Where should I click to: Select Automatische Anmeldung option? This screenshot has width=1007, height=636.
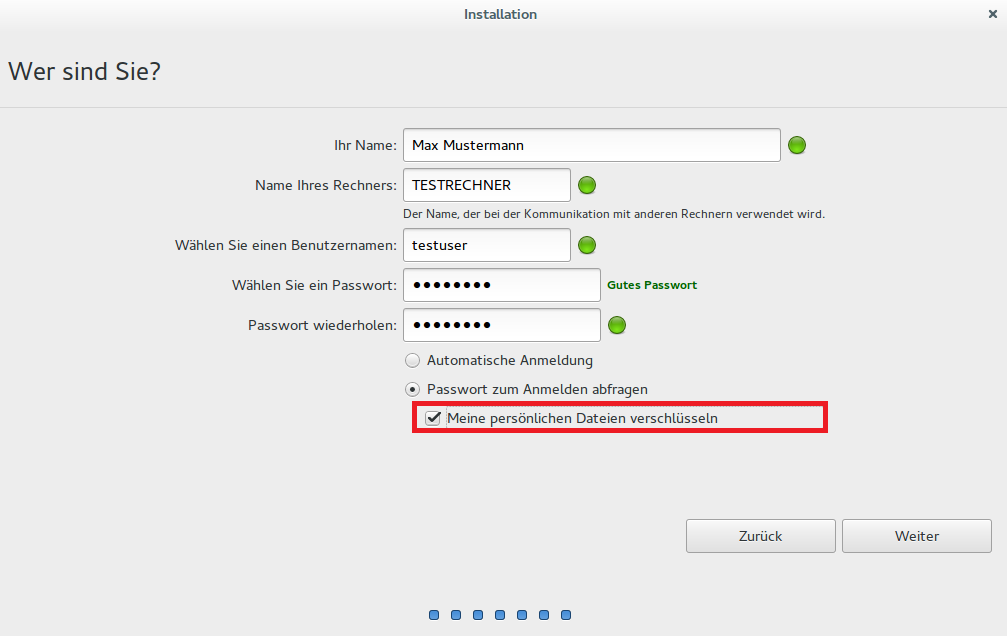(412, 360)
